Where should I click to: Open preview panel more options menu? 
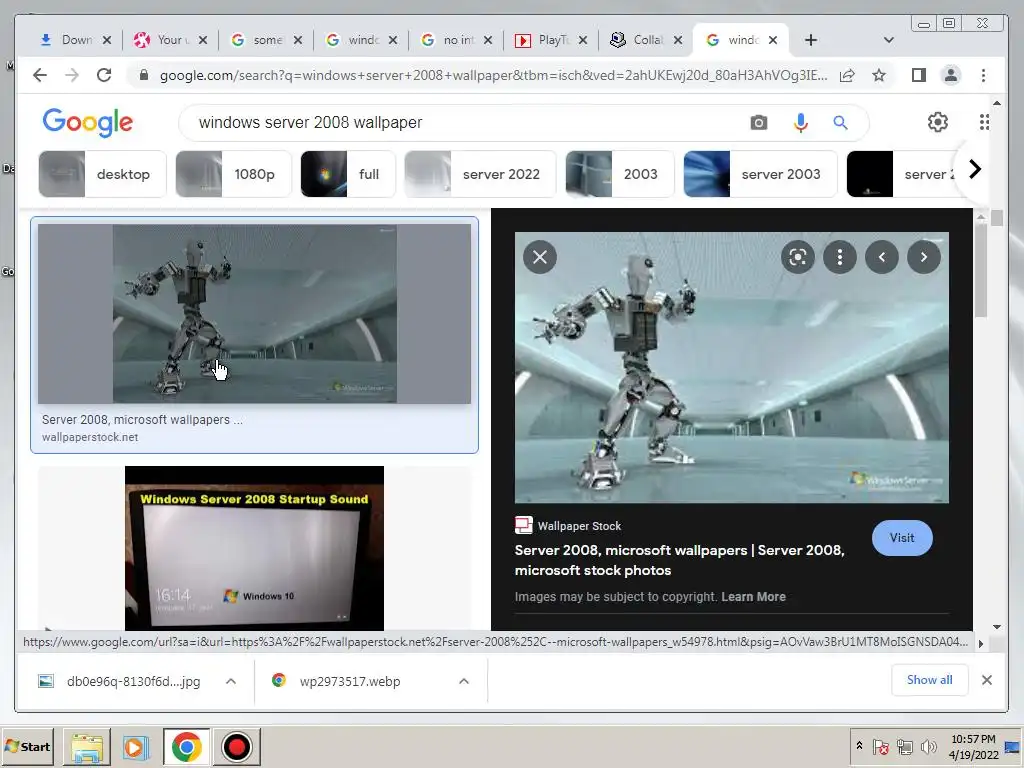coord(840,257)
